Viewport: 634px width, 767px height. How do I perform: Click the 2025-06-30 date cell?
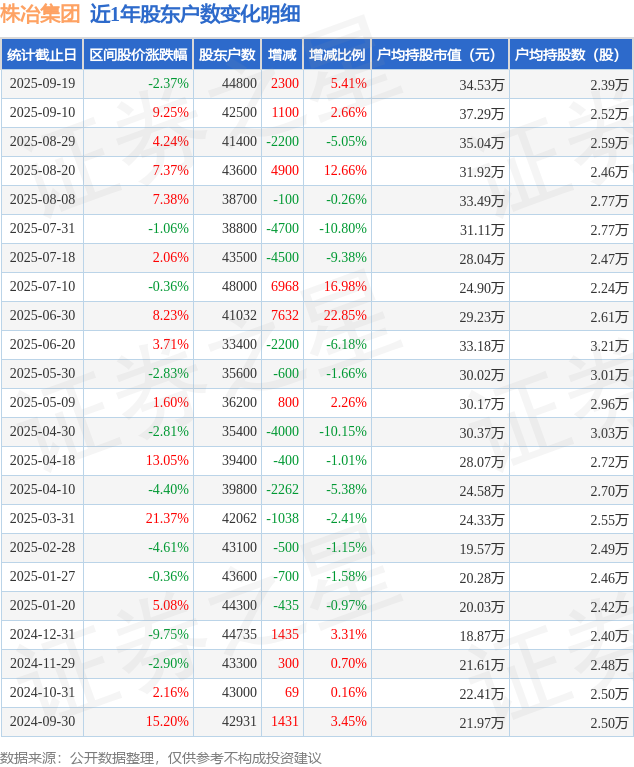(42, 316)
